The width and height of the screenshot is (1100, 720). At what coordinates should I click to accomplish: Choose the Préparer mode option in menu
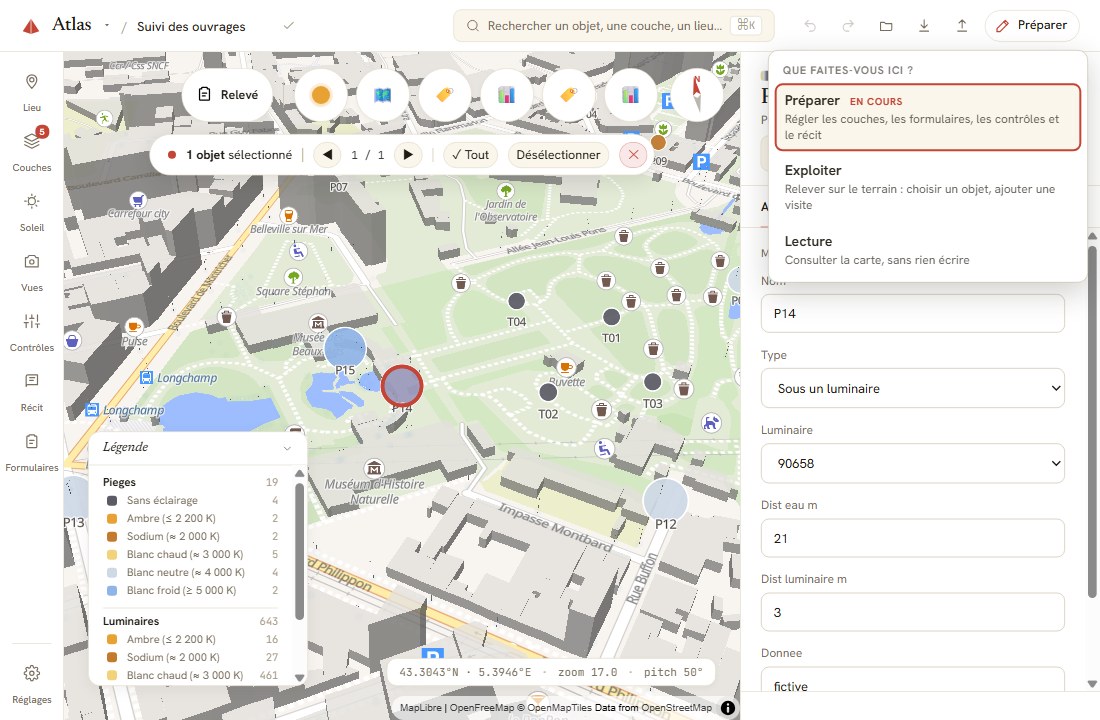coord(927,117)
